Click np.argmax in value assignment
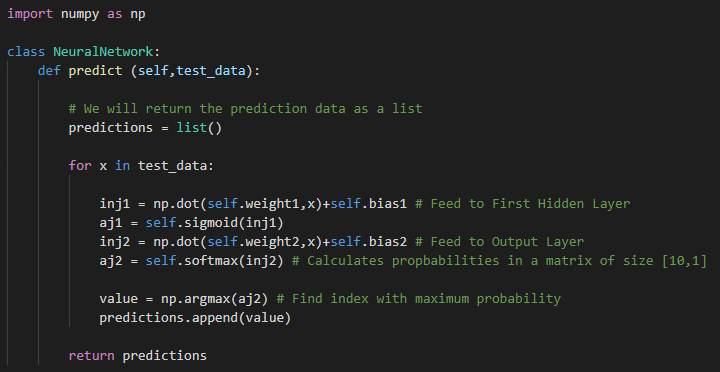Image resolution: width=720 pixels, height=372 pixels. coord(196,299)
